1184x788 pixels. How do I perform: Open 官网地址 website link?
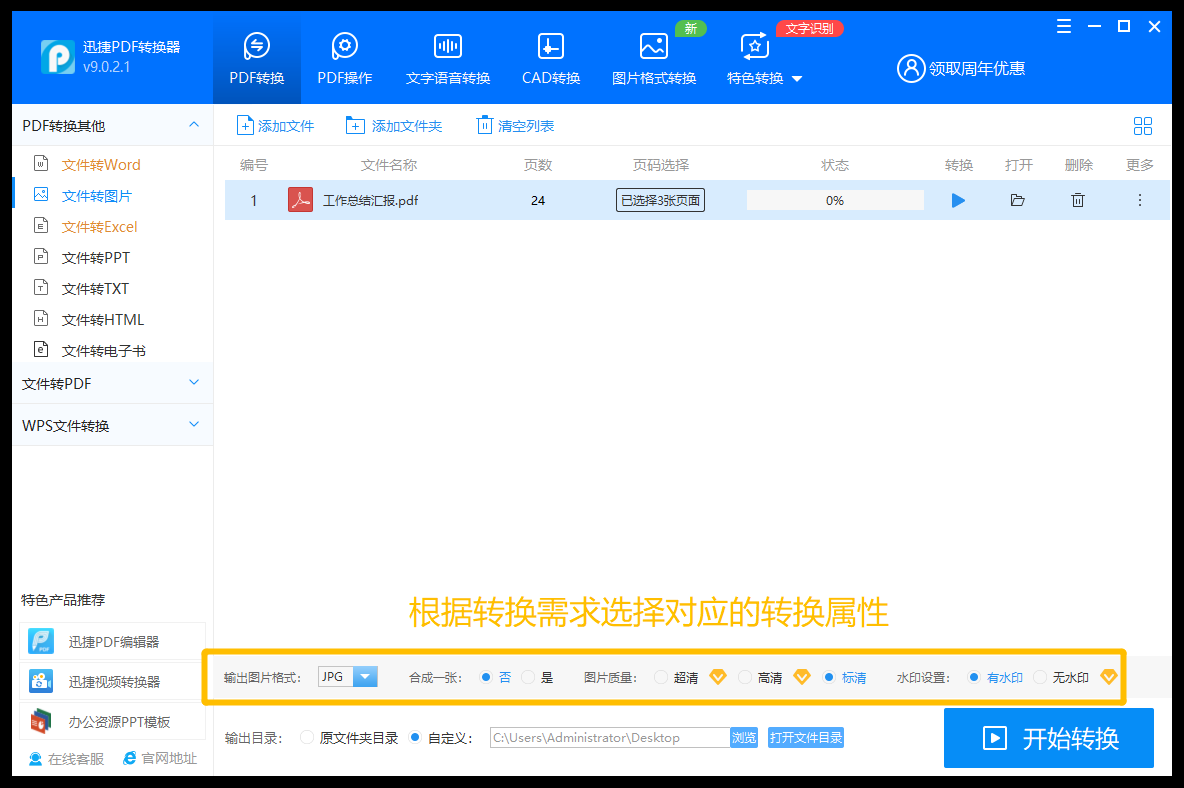coord(160,759)
